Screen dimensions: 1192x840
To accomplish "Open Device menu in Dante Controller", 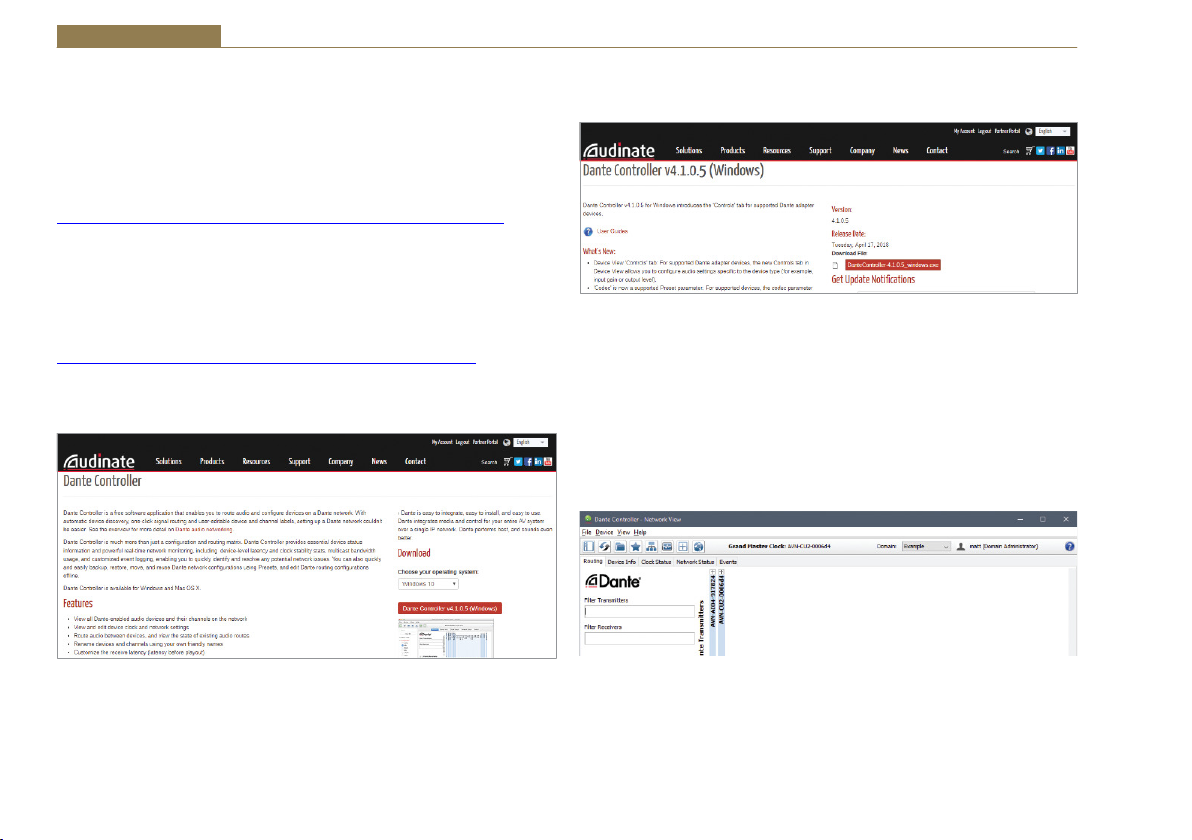I will 604,532.
